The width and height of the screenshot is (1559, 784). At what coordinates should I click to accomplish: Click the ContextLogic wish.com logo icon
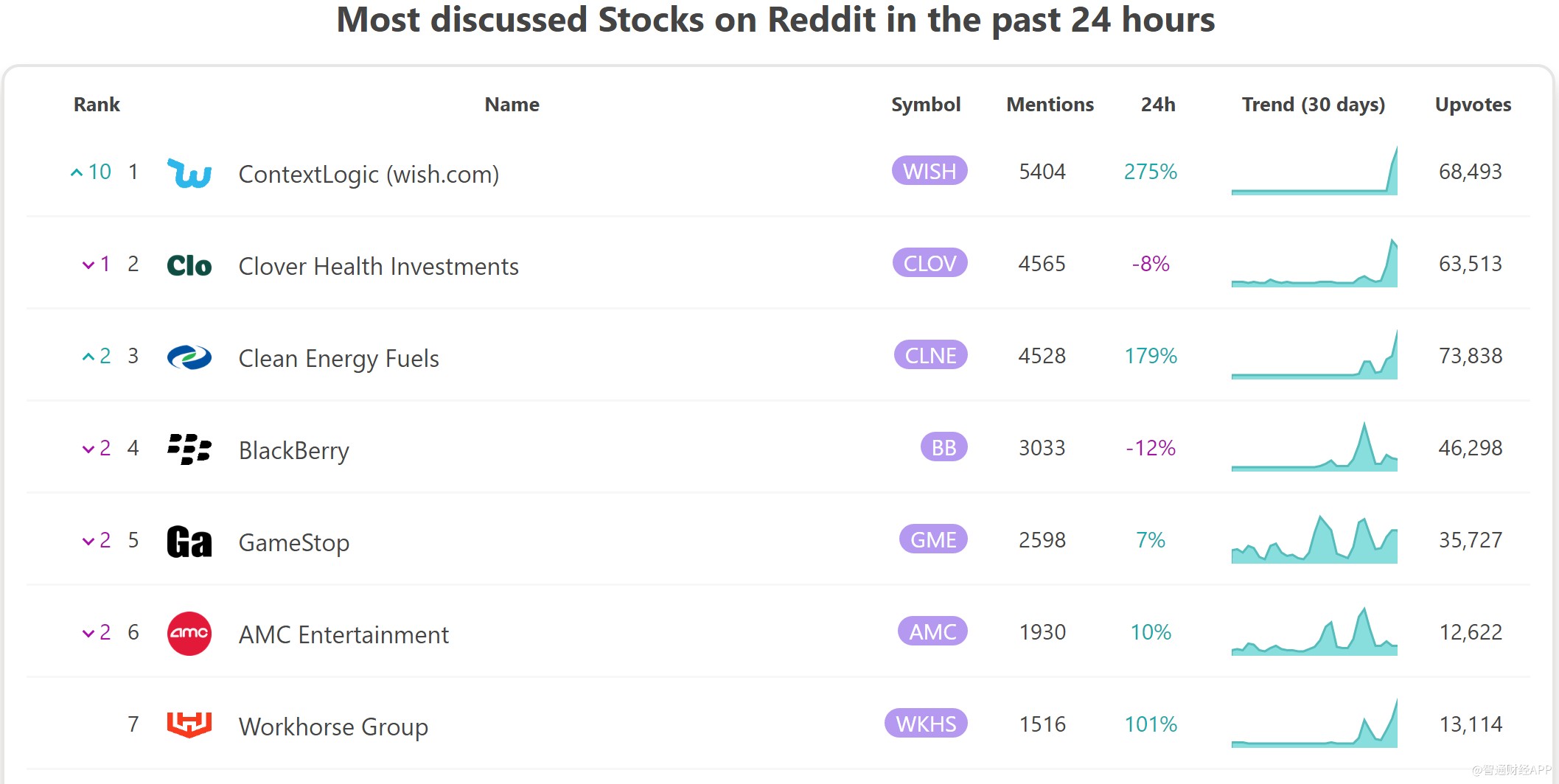[189, 173]
